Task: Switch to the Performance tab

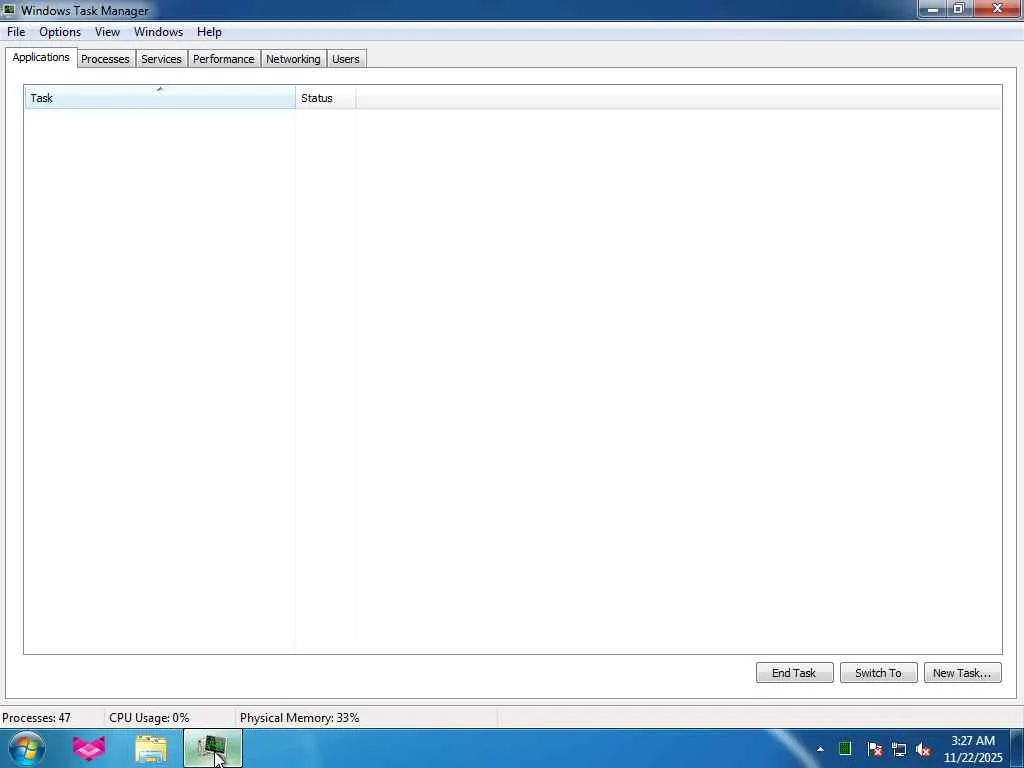Action: [x=223, y=59]
